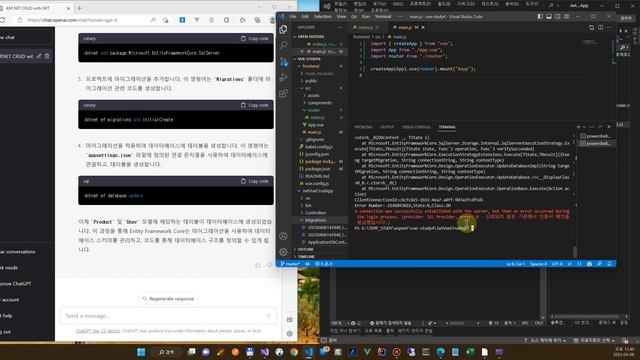
Task: Add a new terminal with plus icon
Action: point(578,127)
